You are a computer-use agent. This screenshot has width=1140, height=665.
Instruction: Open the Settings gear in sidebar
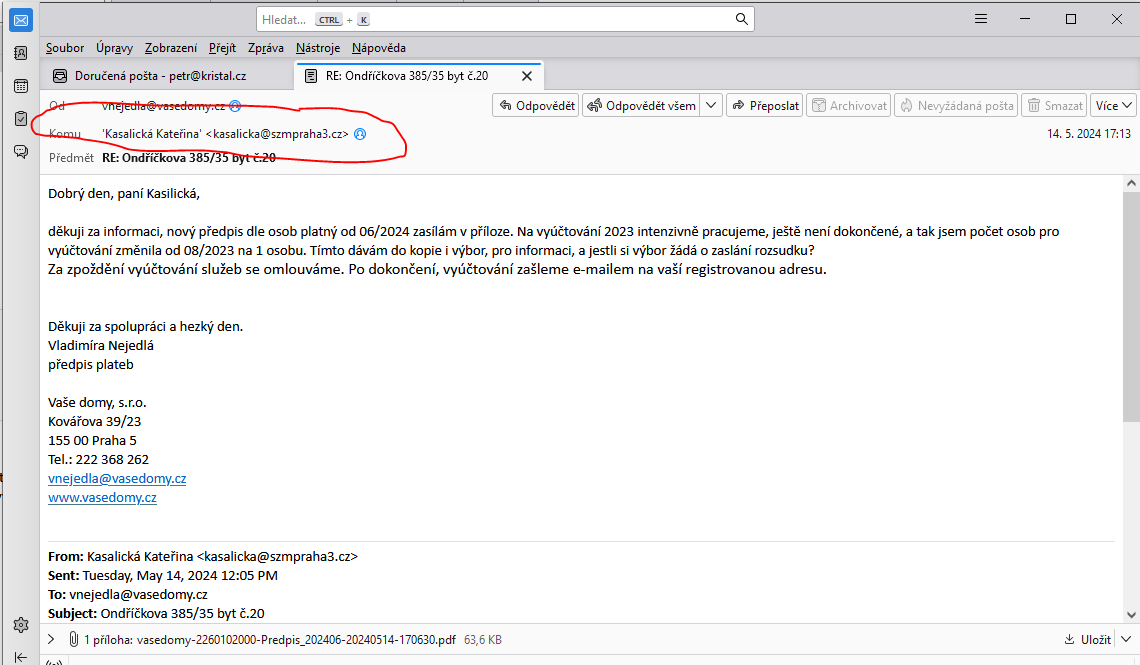(x=20, y=625)
